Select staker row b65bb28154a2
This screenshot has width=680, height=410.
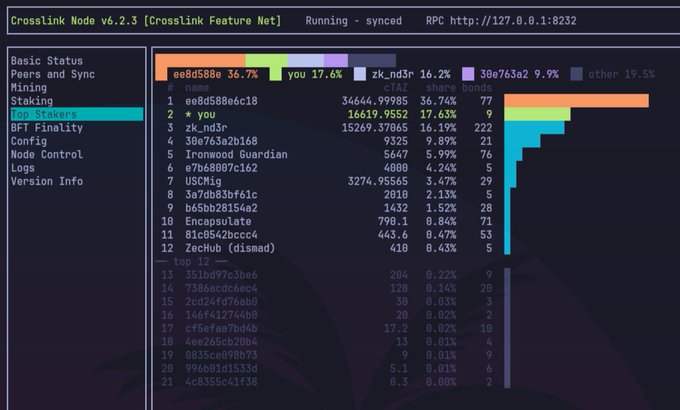326,208
